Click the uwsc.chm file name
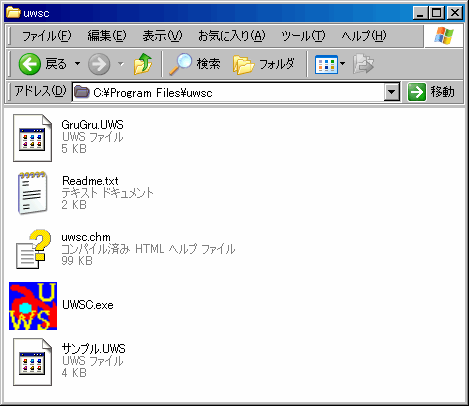The height and width of the screenshot is (406, 469). [86, 237]
